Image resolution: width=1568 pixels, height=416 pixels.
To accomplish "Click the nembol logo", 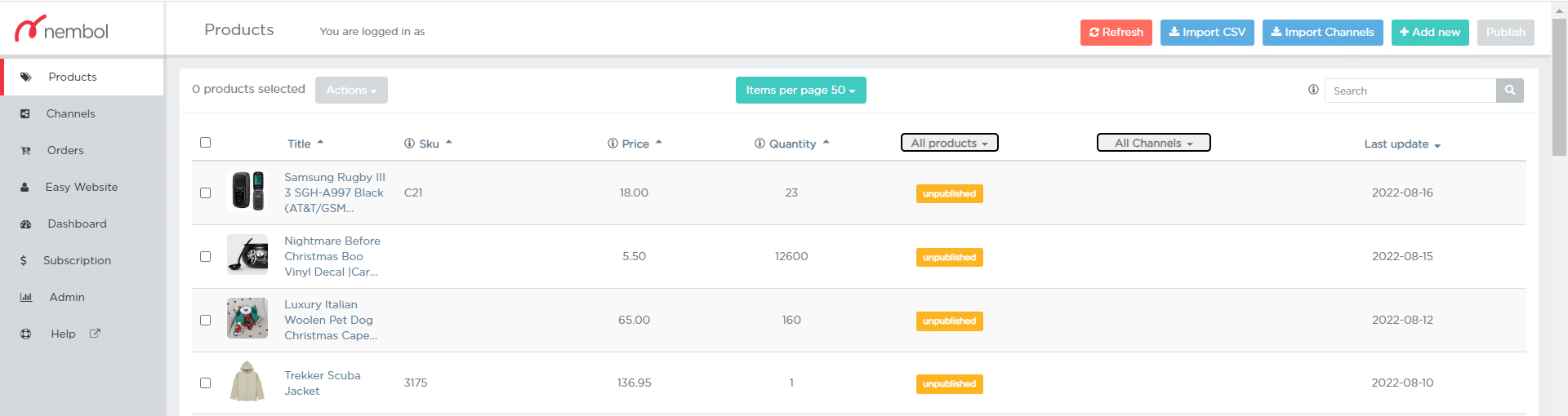I will 62,29.
